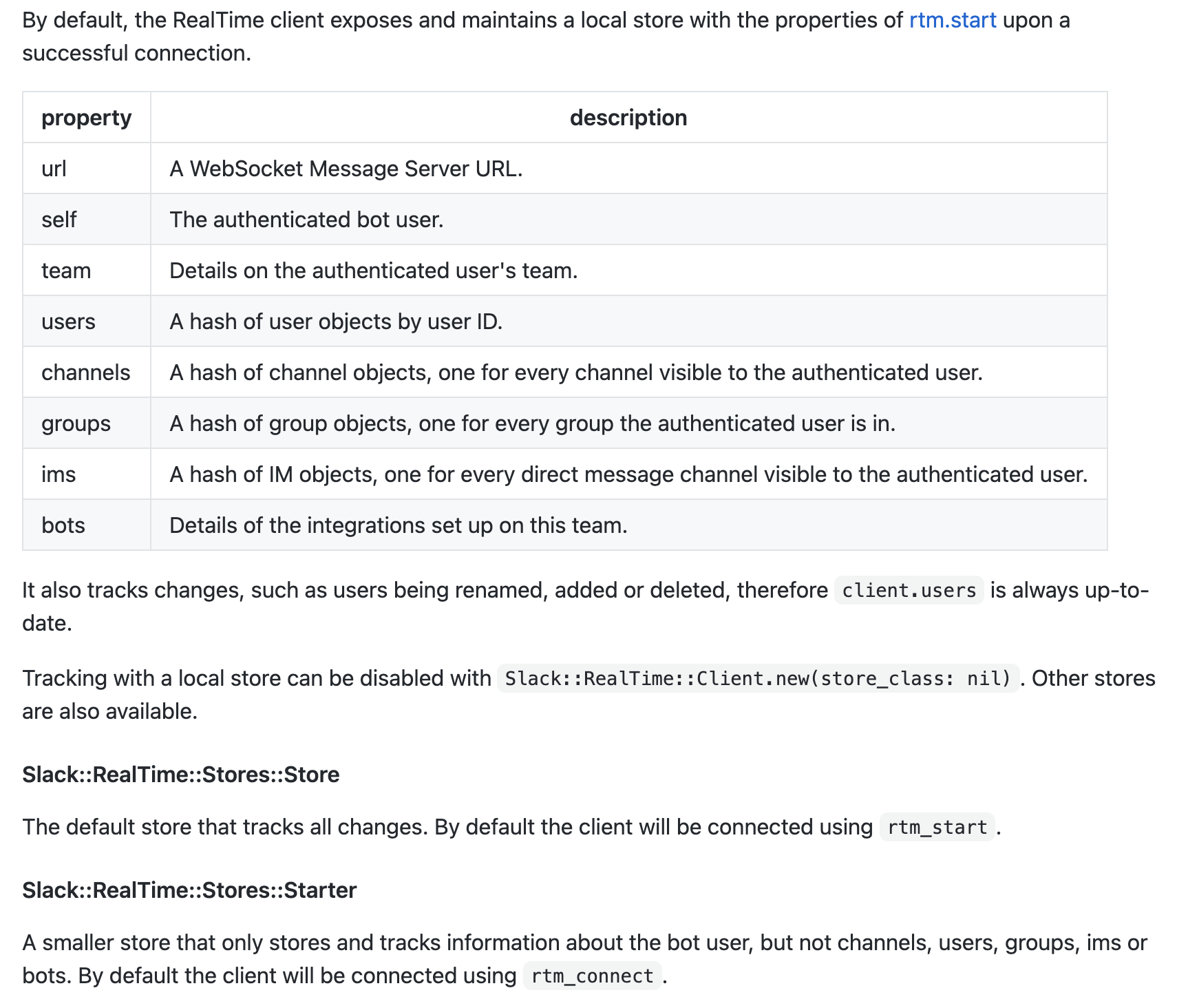
Task: Select the 'groups' property cell
Action: (x=87, y=423)
